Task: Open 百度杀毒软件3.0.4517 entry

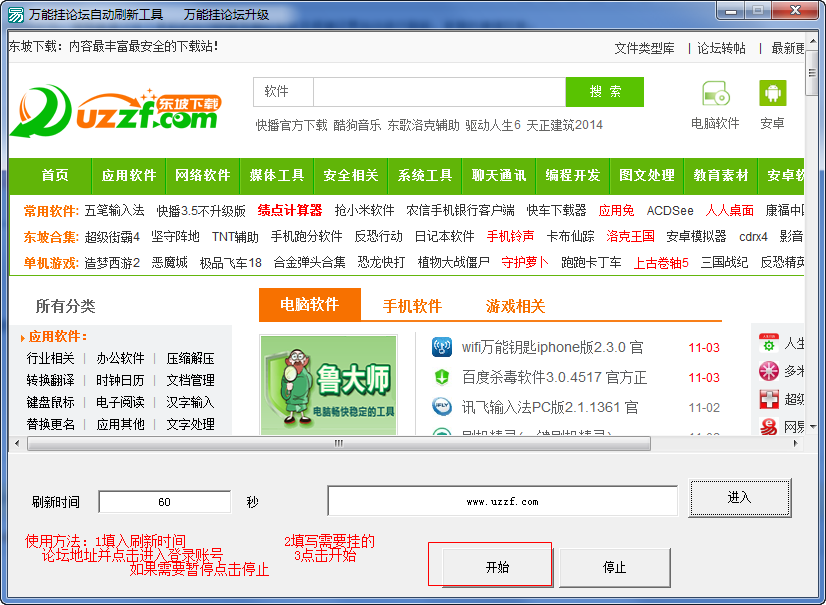Action: [x=554, y=377]
